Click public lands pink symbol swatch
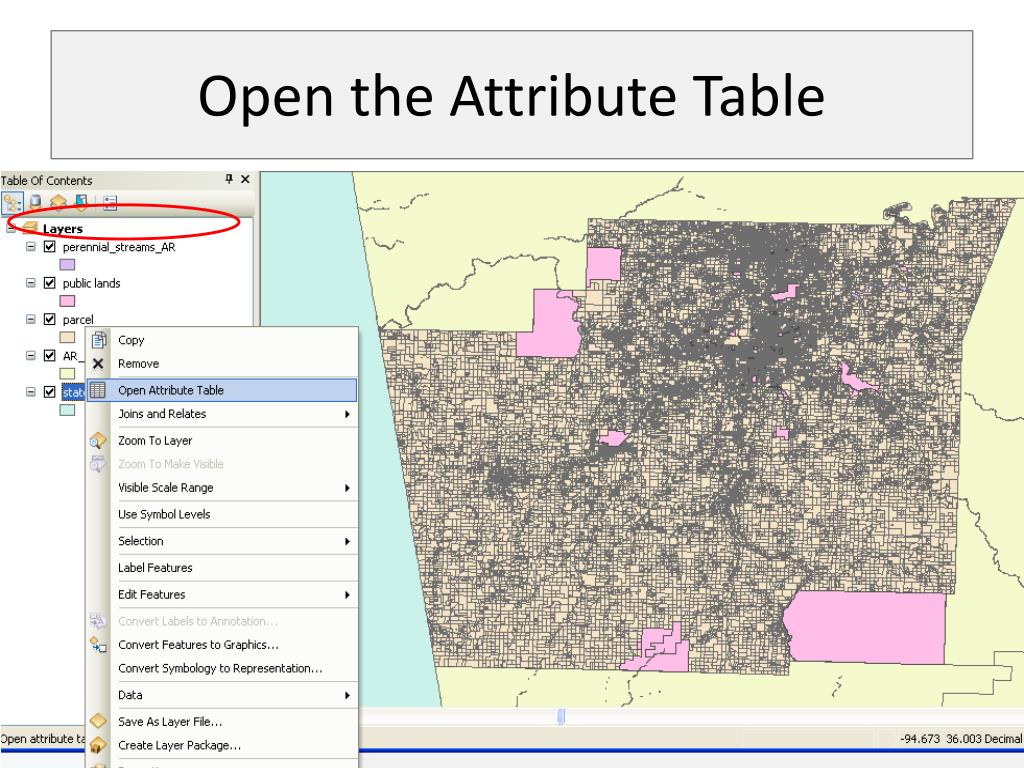The image size is (1024, 768). [67, 301]
